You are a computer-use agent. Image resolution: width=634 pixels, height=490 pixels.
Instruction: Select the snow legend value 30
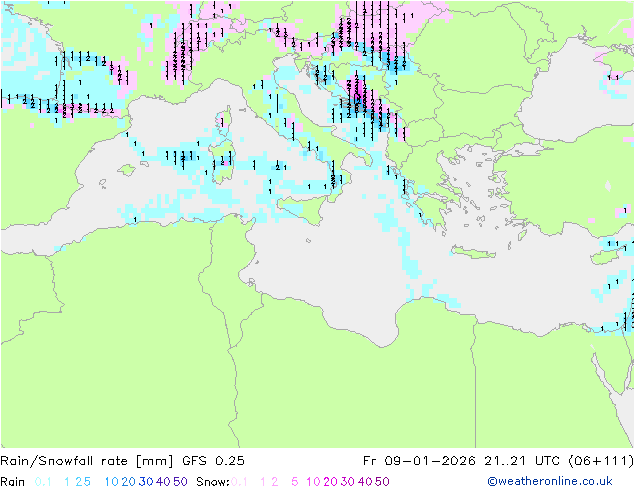click(348, 482)
